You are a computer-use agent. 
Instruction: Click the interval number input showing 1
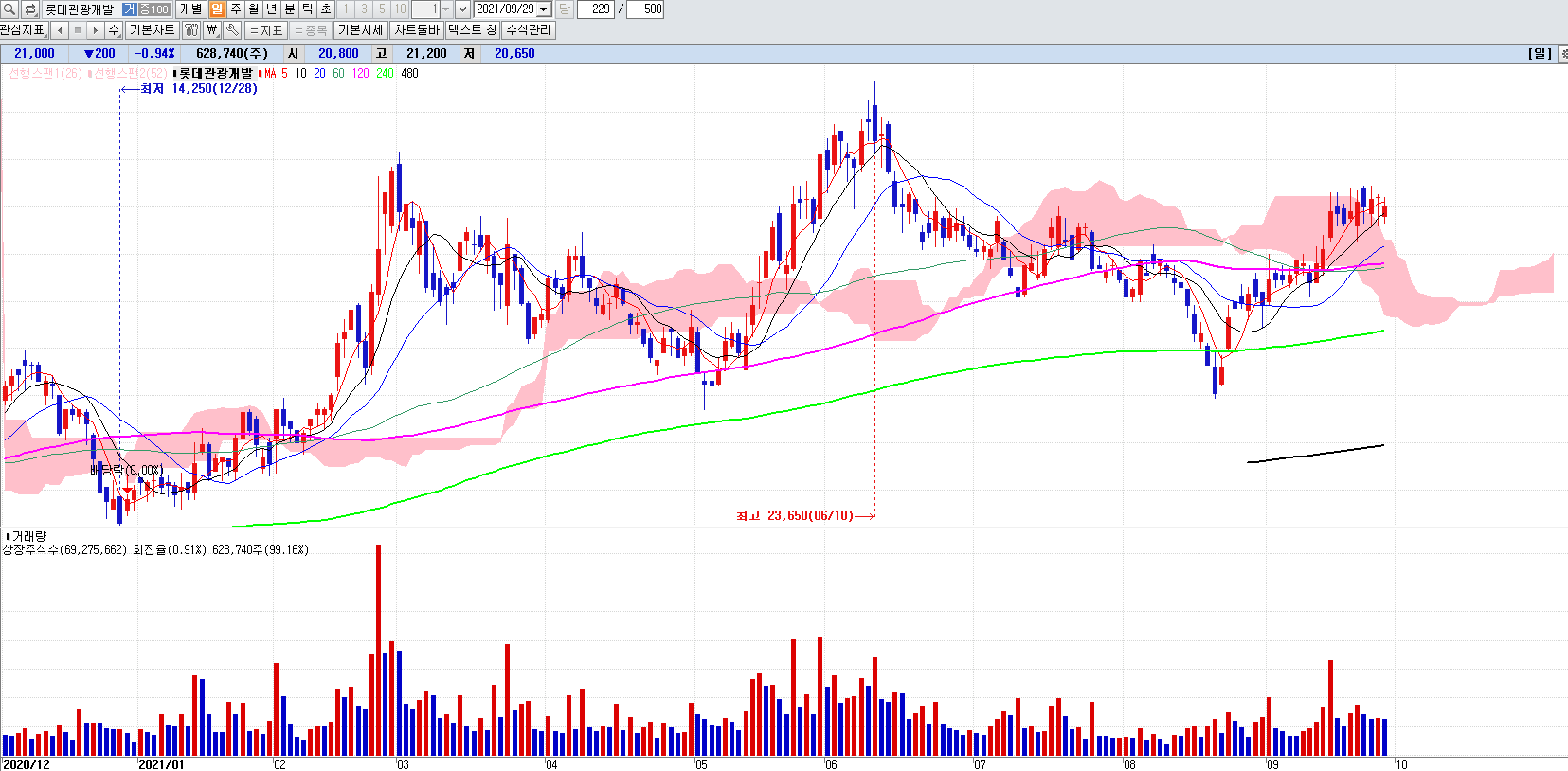[424, 9]
